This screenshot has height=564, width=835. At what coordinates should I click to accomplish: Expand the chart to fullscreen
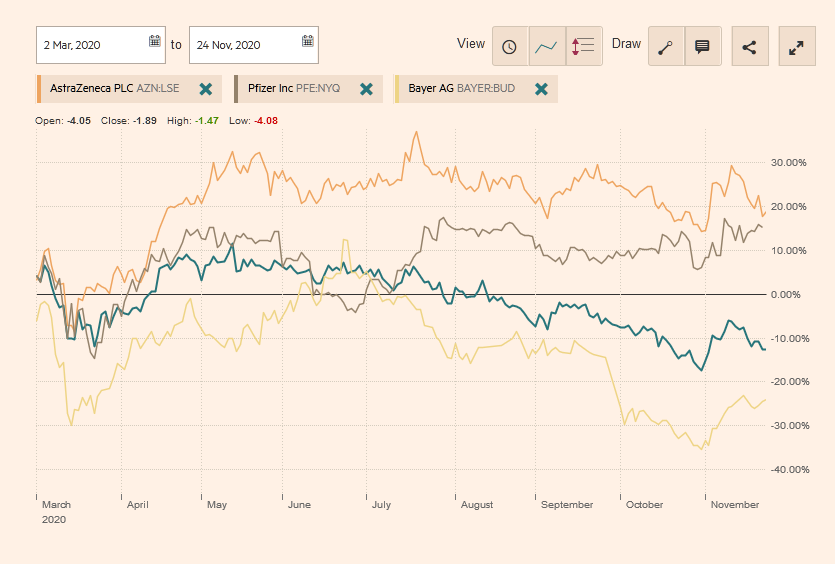pos(796,46)
